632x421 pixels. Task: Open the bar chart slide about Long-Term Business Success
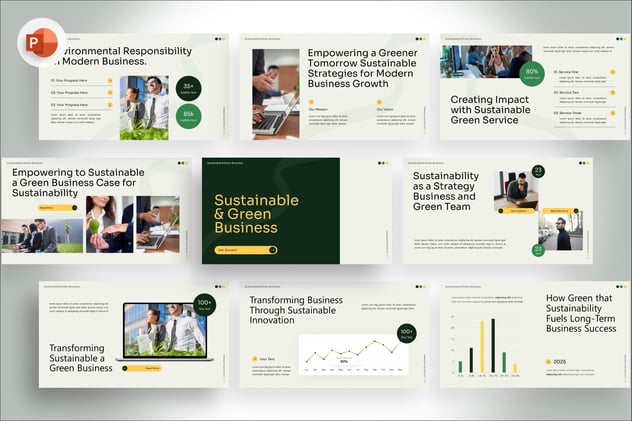535,334
